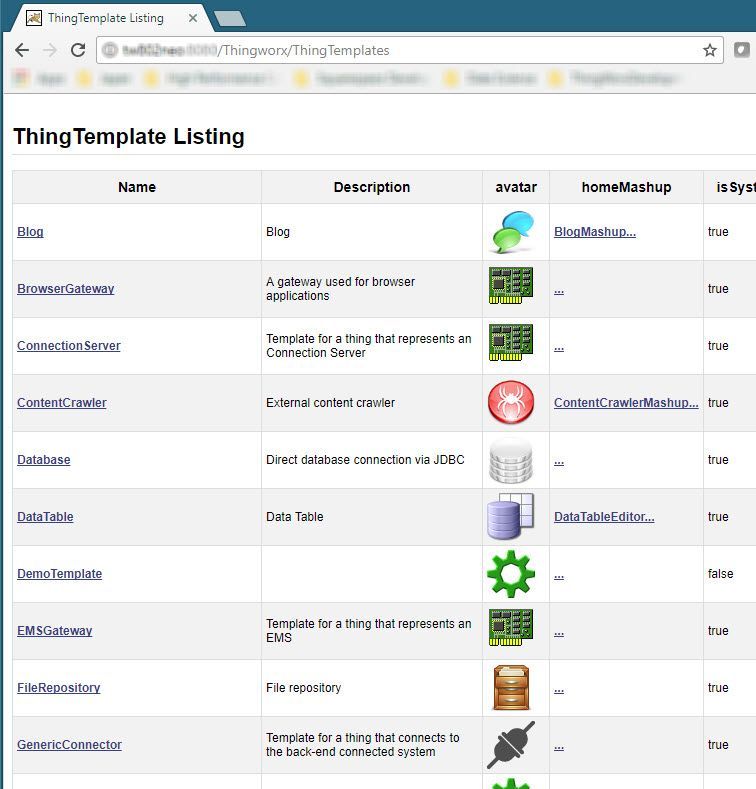Click the GenericConnector plug avatar icon
Screen dimensions: 756x789
click(511, 745)
